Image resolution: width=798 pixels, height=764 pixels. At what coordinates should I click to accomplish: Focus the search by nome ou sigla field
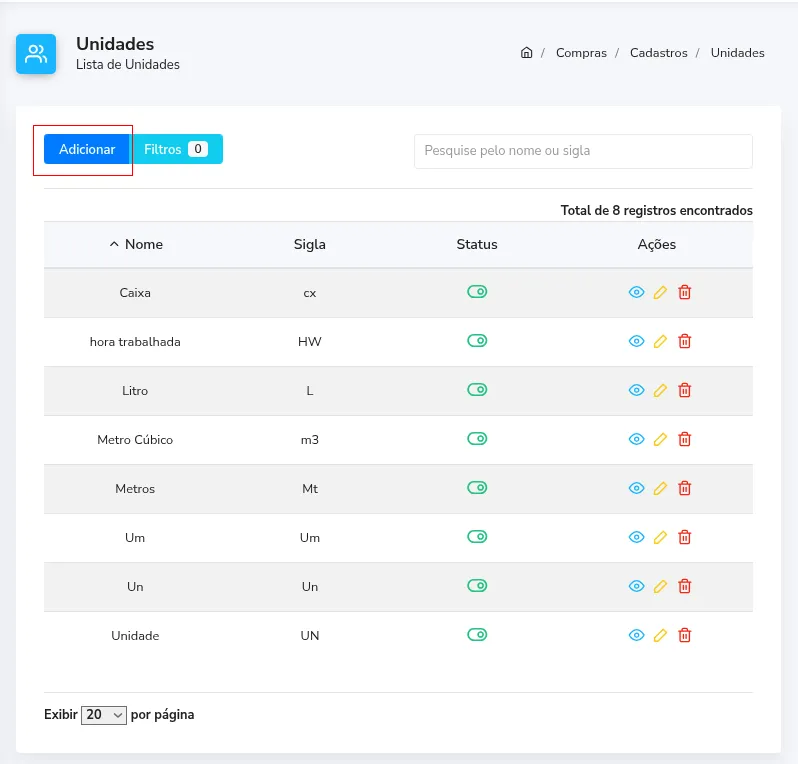tap(583, 151)
